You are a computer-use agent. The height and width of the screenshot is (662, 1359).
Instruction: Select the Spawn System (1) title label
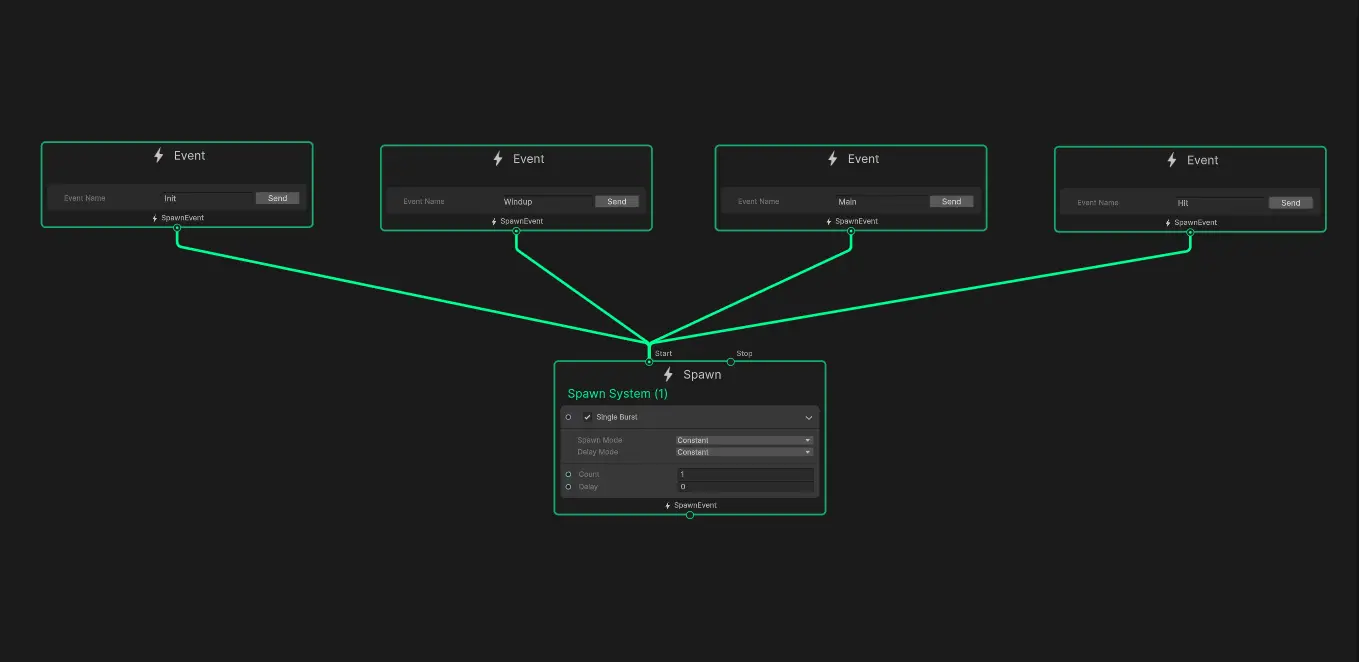617,394
